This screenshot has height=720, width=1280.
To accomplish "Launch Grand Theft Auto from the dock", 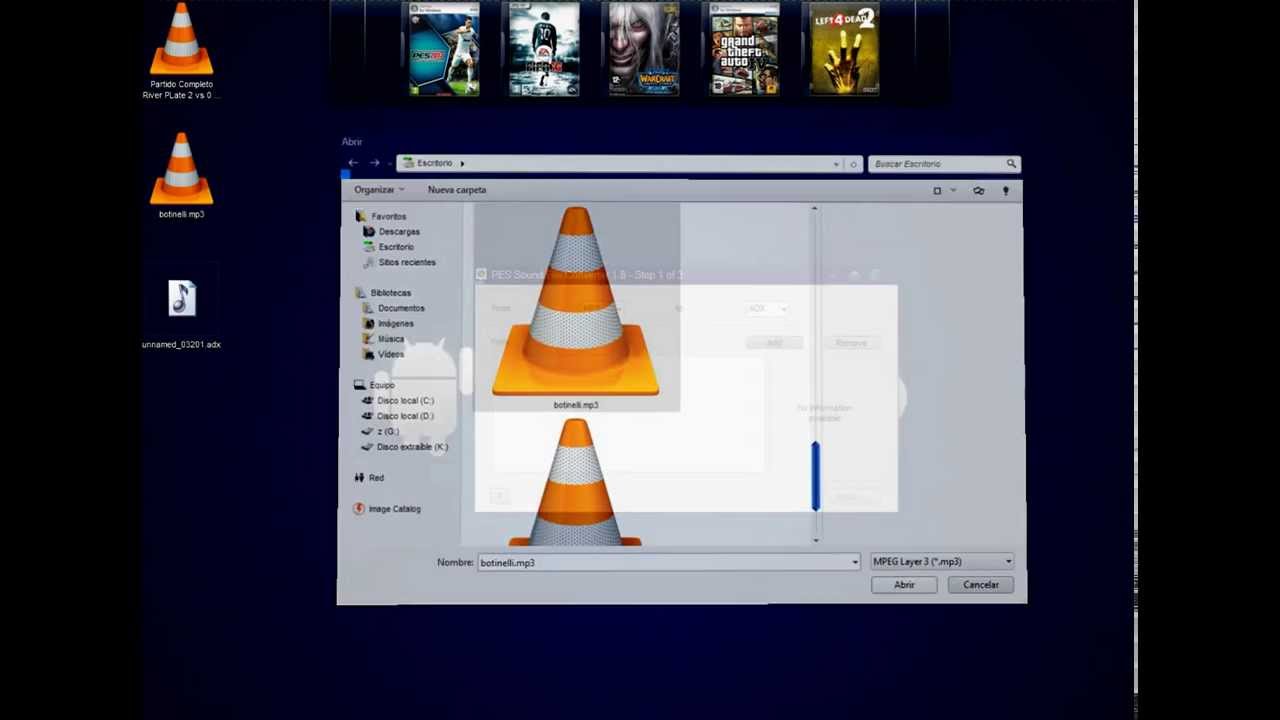I will (x=744, y=50).
